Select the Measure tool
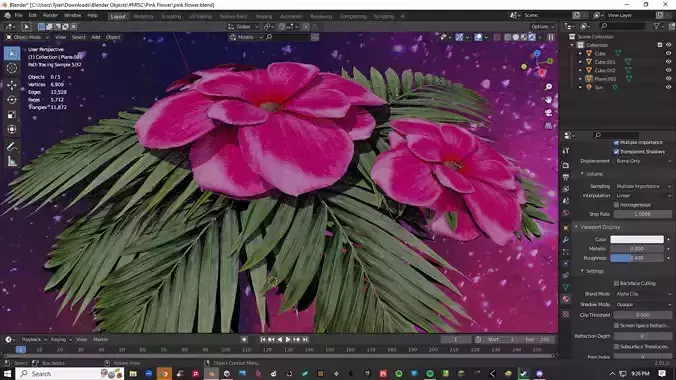The height and width of the screenshot is (380, 676). [12, 162]
